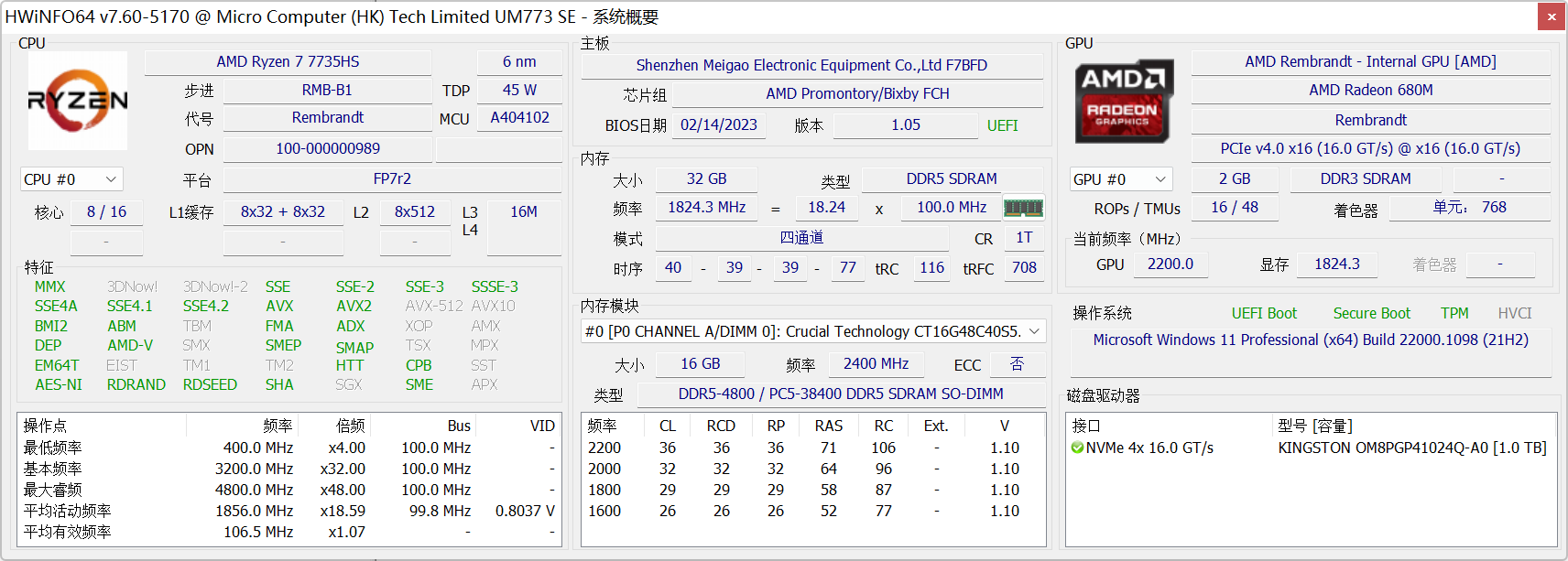This screenshot has width=1568, height=561.
Task: Click the SSE4.2 feature label
Action: [206, 306]
